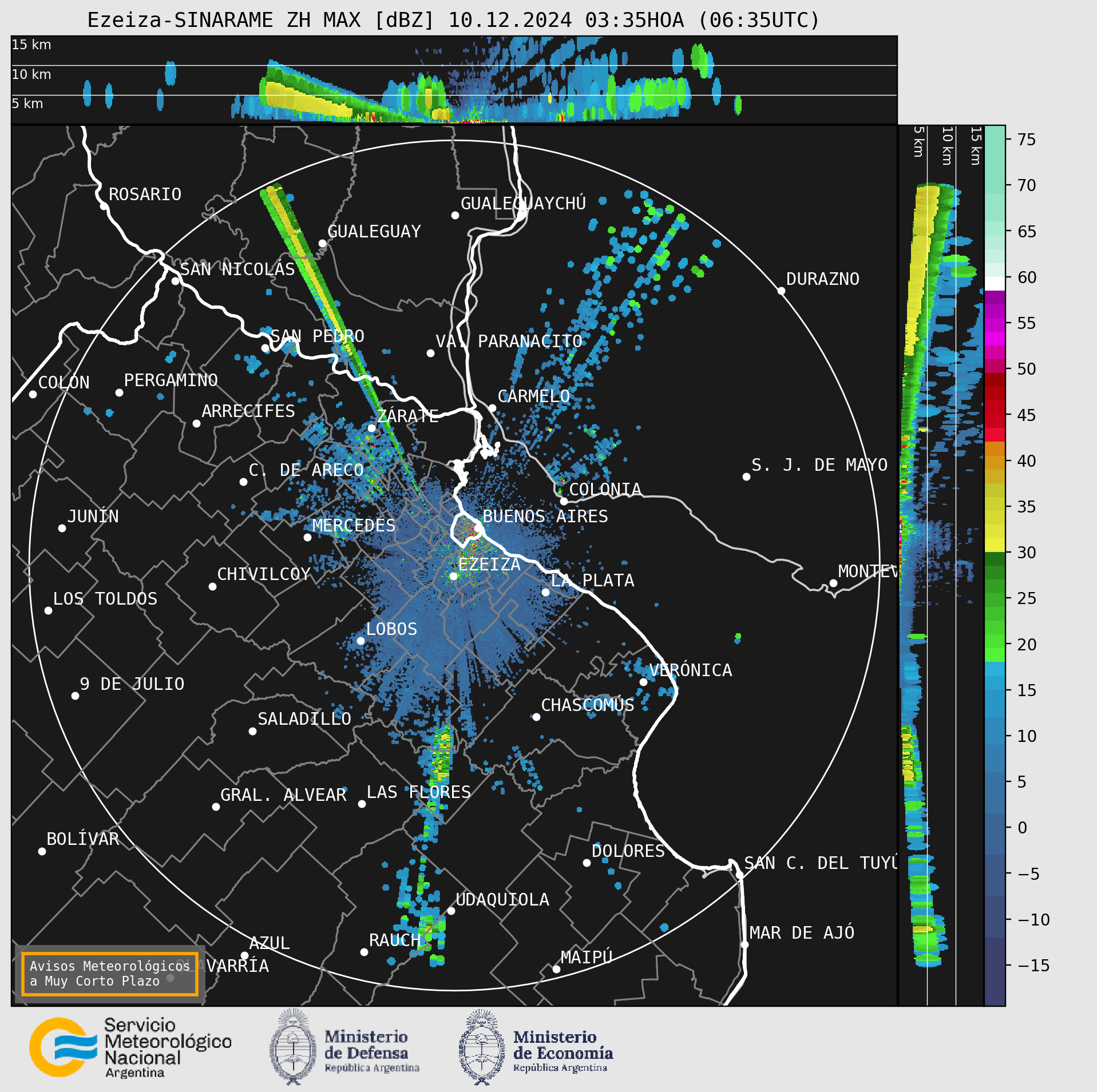1097x1092 pixels.
Task: Click the red 45 dBZ color band
Action: point(995,421)
